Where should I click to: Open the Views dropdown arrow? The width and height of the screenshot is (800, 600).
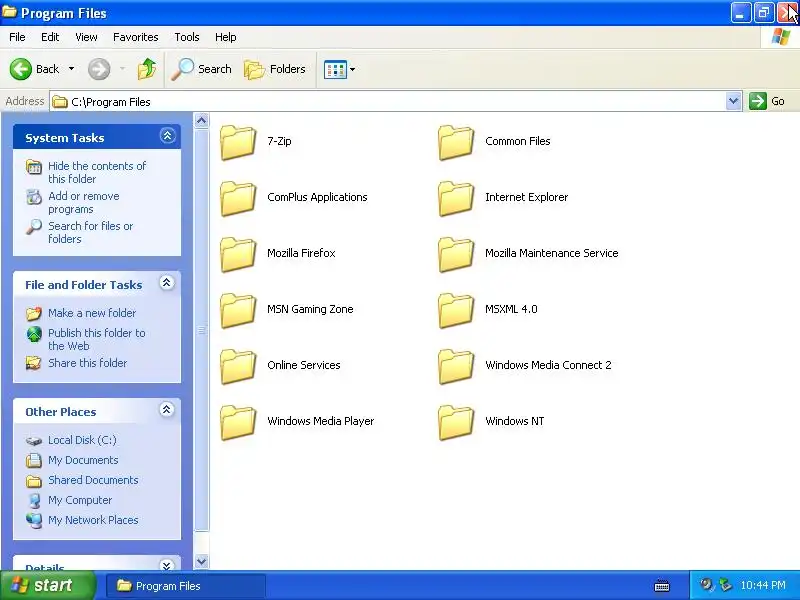353,69
